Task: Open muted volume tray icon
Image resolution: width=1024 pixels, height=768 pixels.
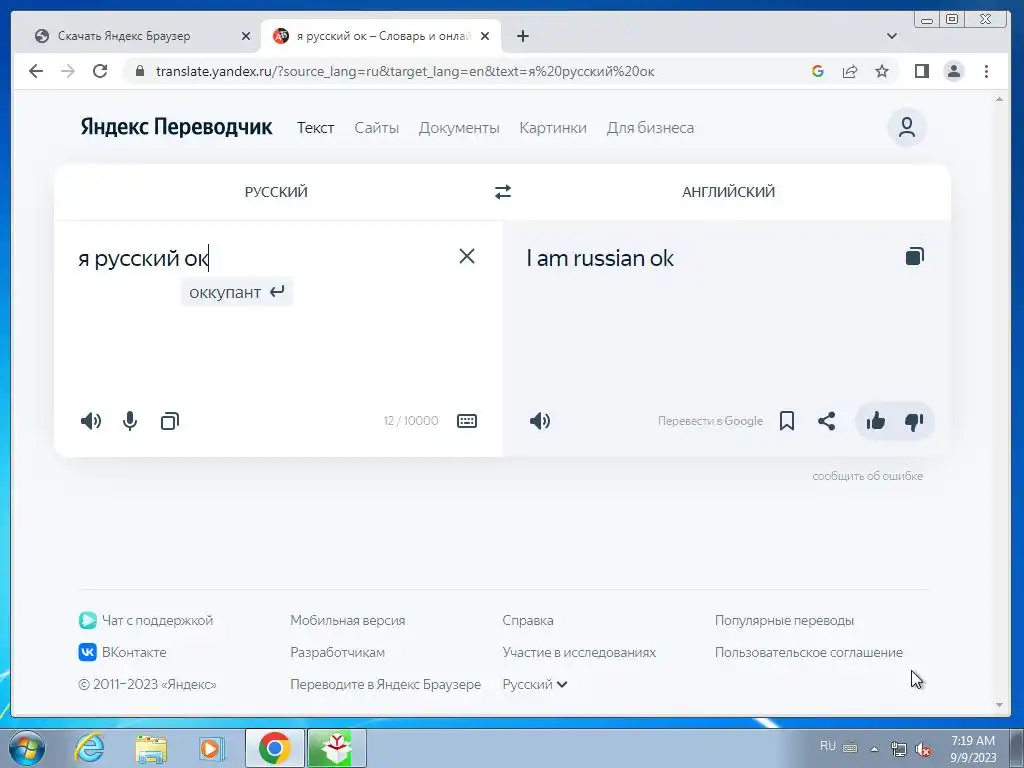Action: tap(923, 749)
